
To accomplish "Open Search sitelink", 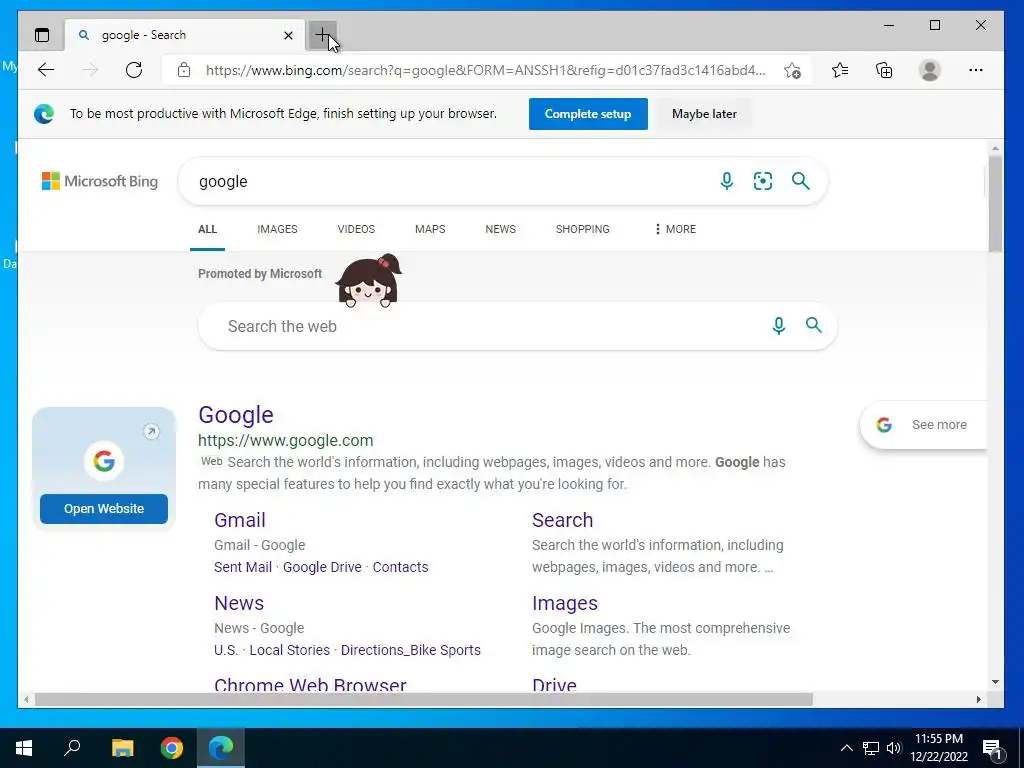I will [562, 520].
